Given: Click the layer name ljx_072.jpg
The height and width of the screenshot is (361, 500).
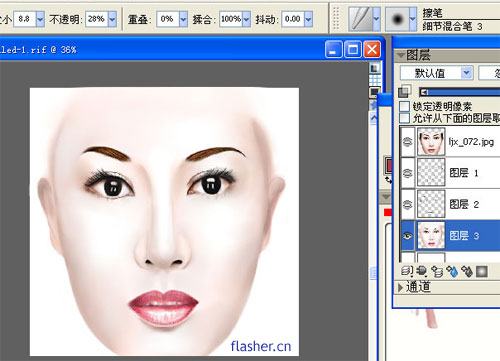Looking at the screenshot, I should coord(471,142).
